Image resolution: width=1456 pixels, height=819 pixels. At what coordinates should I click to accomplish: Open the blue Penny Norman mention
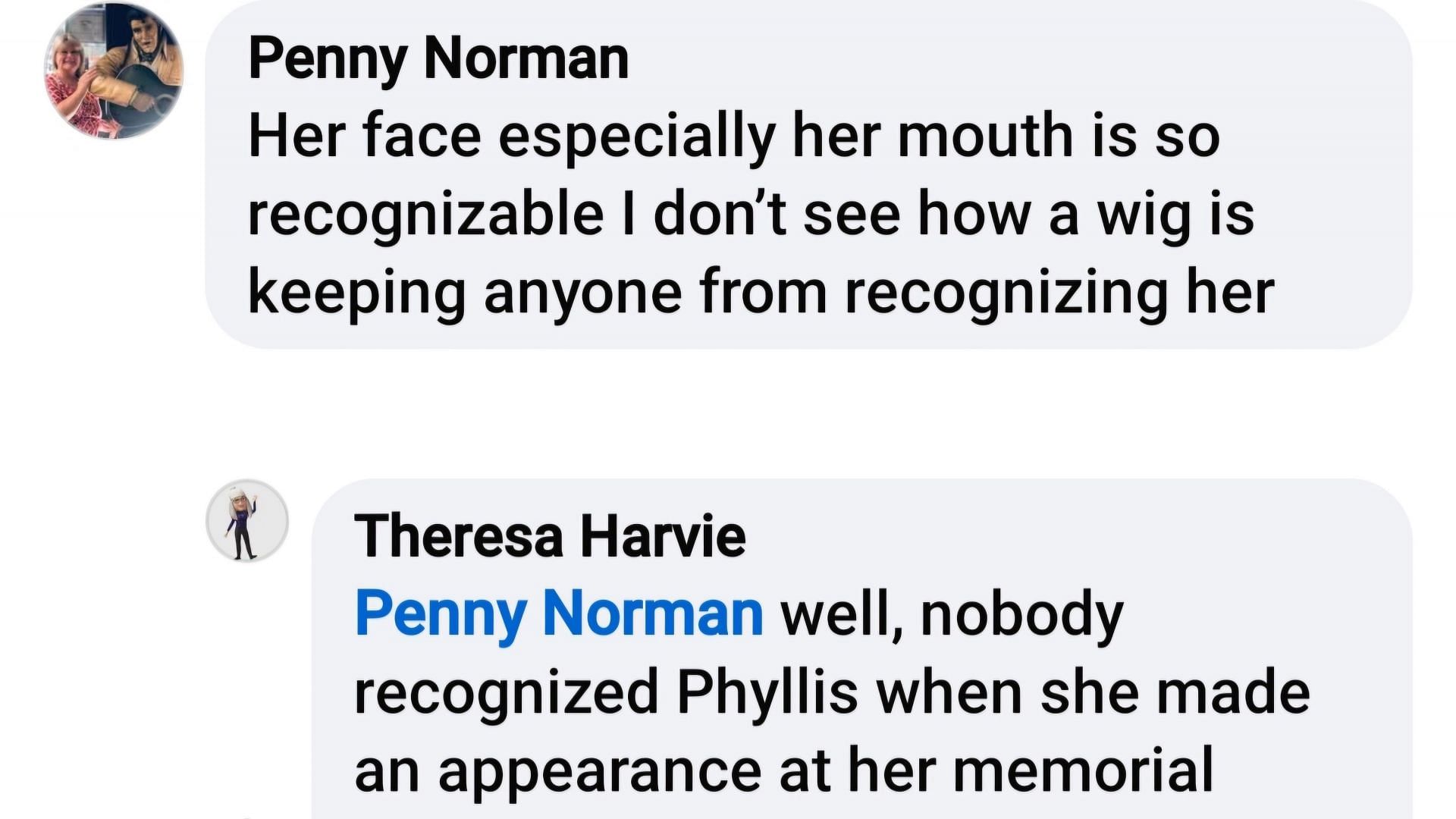[559, 613]
